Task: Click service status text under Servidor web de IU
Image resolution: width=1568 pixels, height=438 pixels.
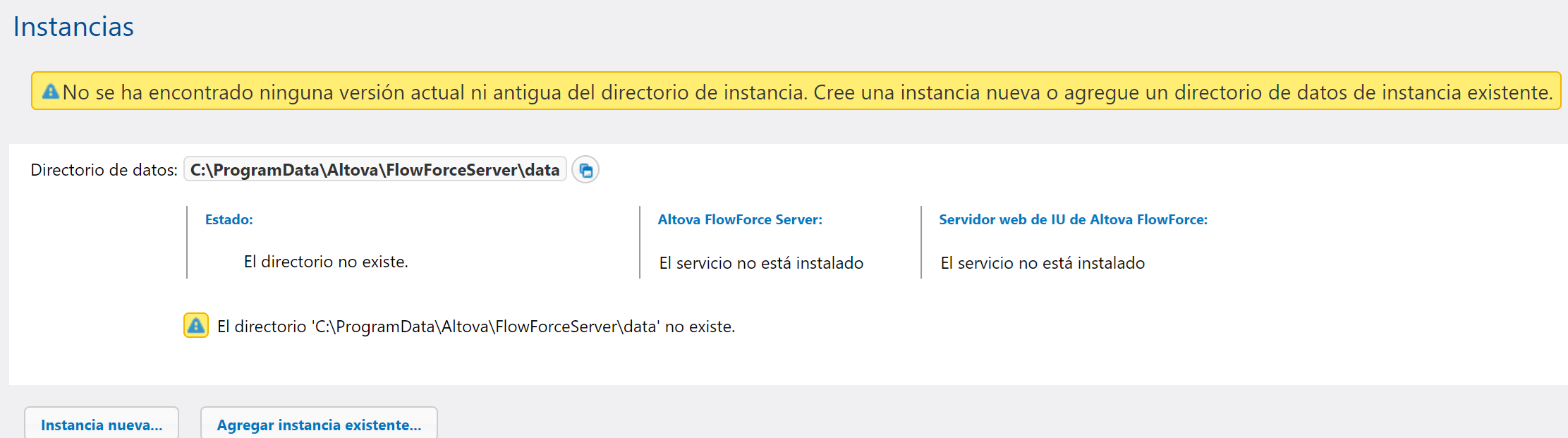Action: click(1043, 263)
